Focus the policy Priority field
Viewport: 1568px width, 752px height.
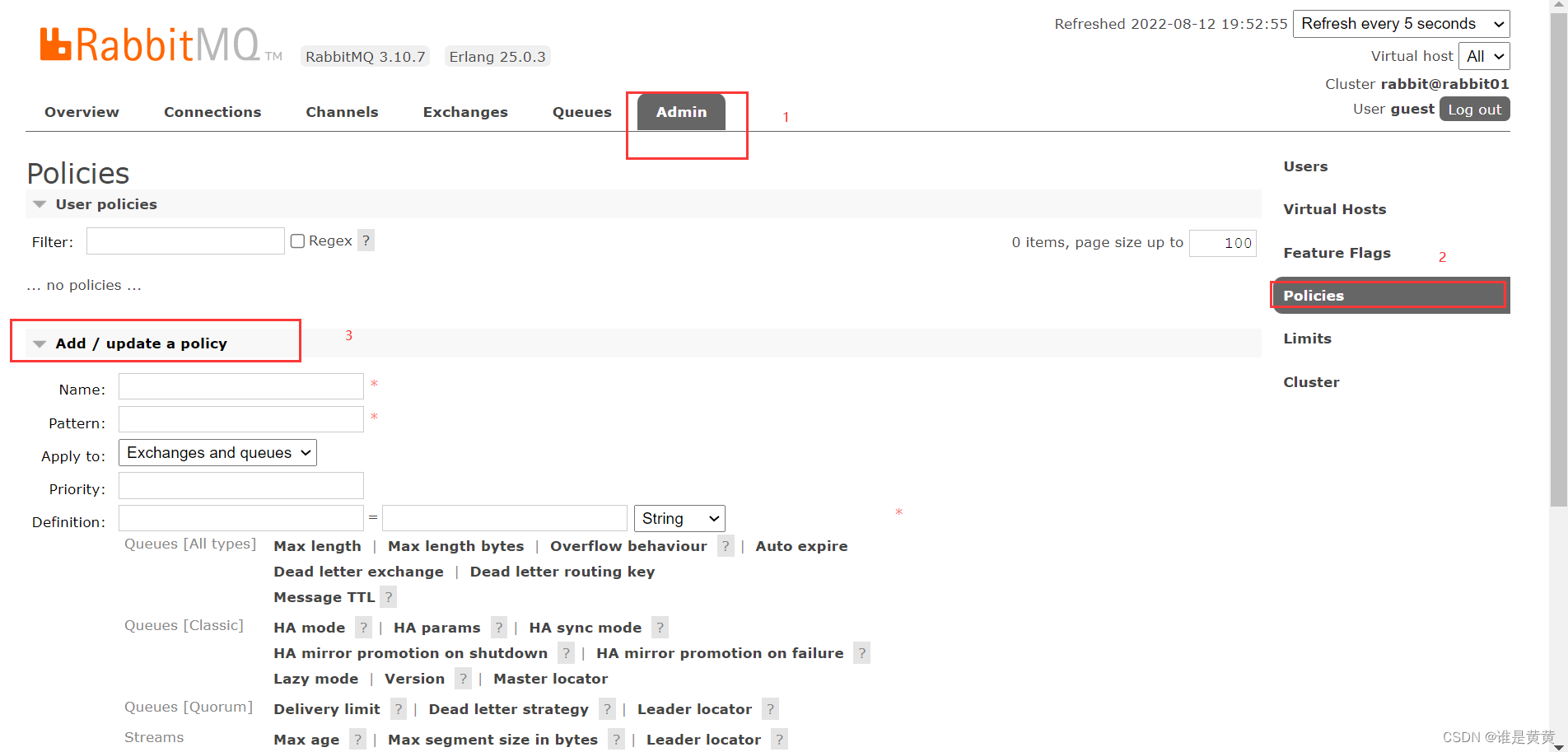pos(241,486)
